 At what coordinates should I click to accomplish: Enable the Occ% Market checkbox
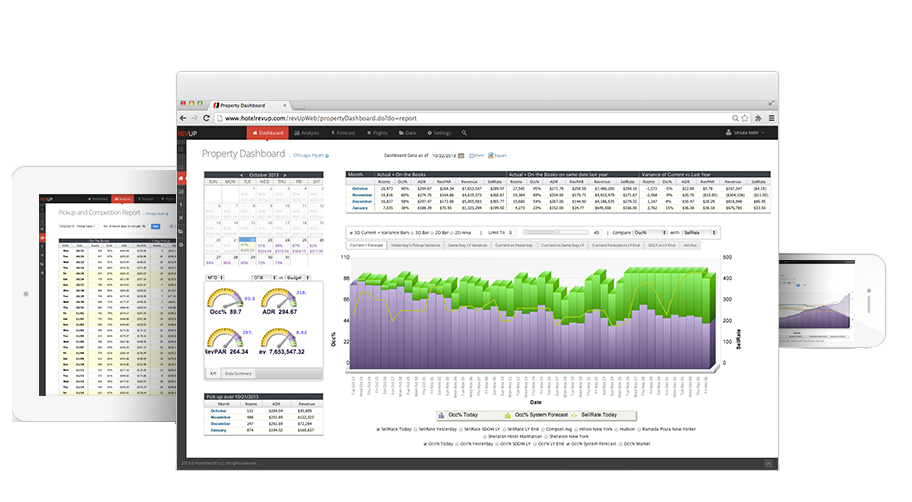click(x=621, y=444)
